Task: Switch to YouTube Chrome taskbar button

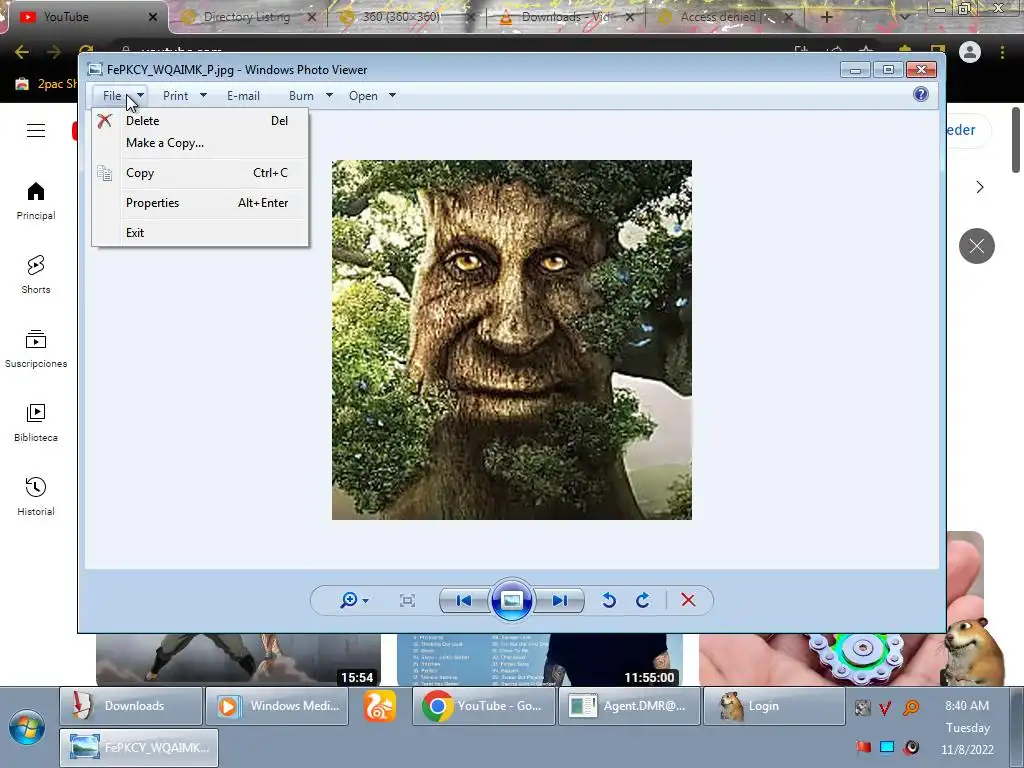Action: point(484,706)
